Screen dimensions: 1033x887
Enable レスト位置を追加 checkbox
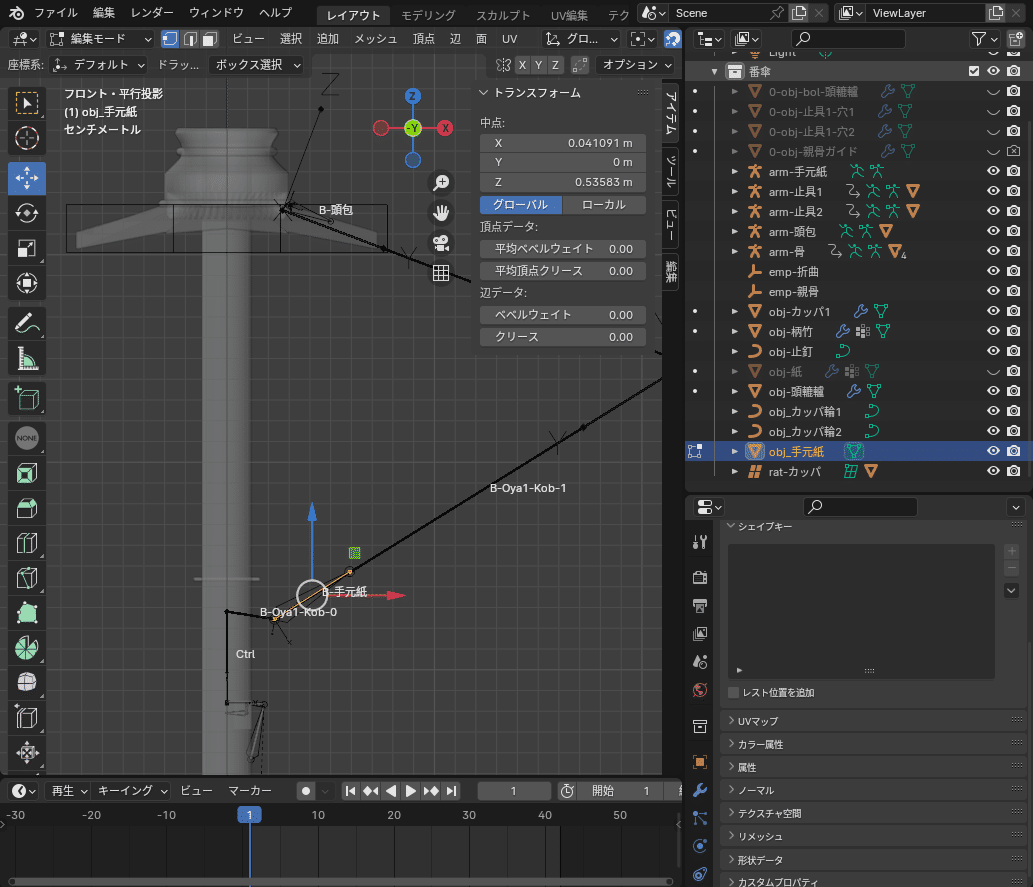coord(733,692)
